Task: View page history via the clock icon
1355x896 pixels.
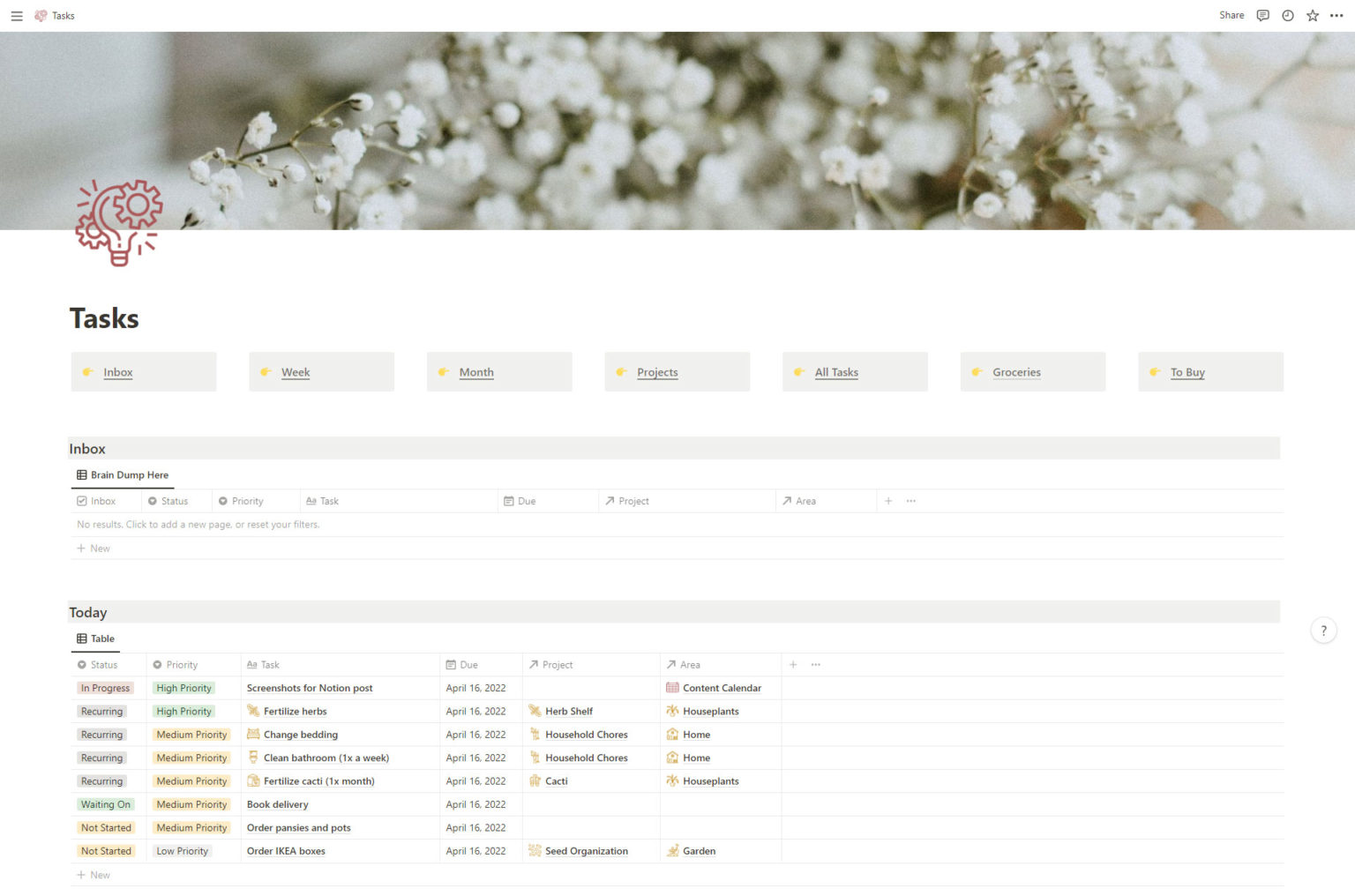Action: pyautogui.click(x=1287, y=15)
